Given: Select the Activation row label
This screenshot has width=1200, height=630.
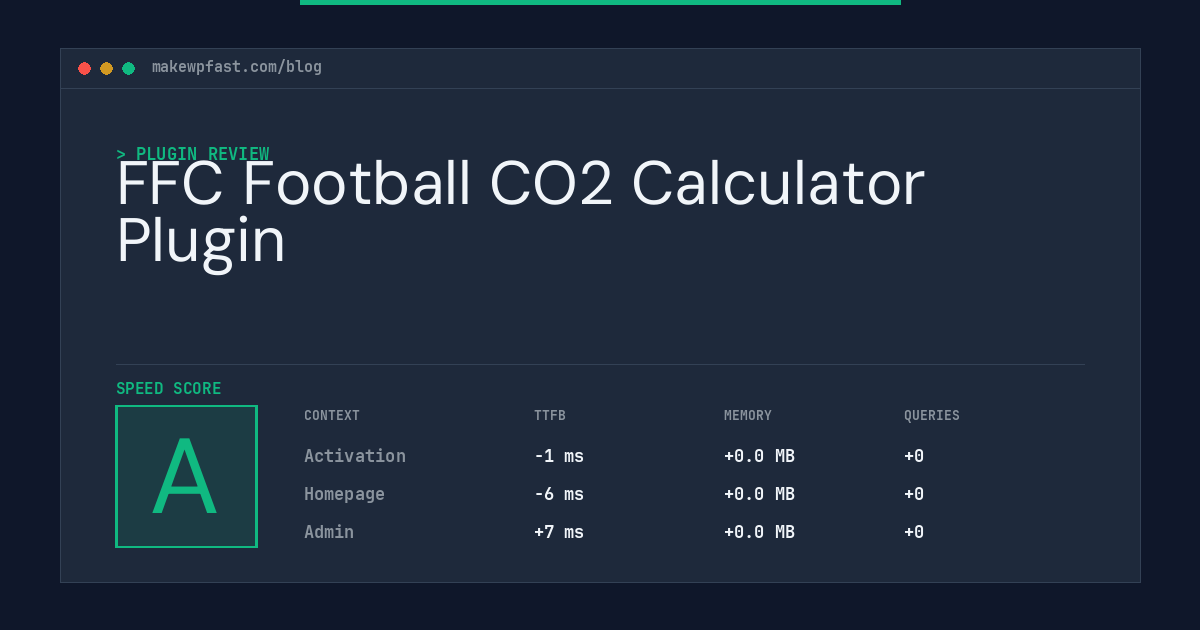Looking at the screenshot, I should [355, 456].
